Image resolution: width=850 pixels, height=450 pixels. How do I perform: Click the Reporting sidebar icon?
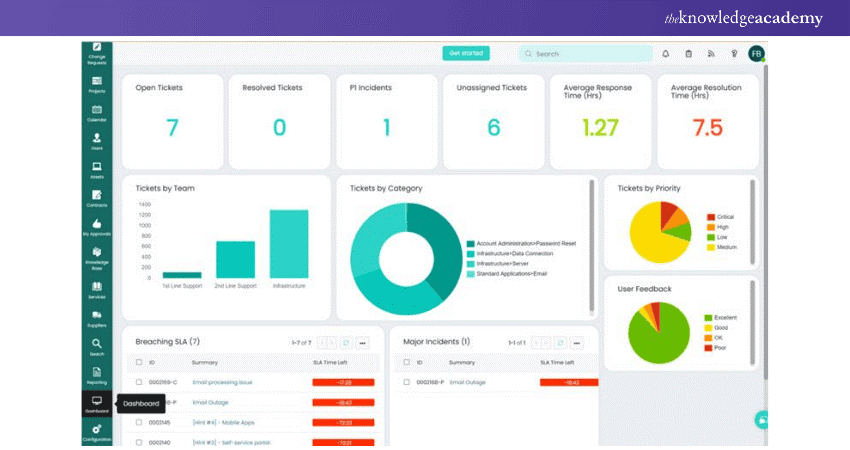(x=97, y=373)
